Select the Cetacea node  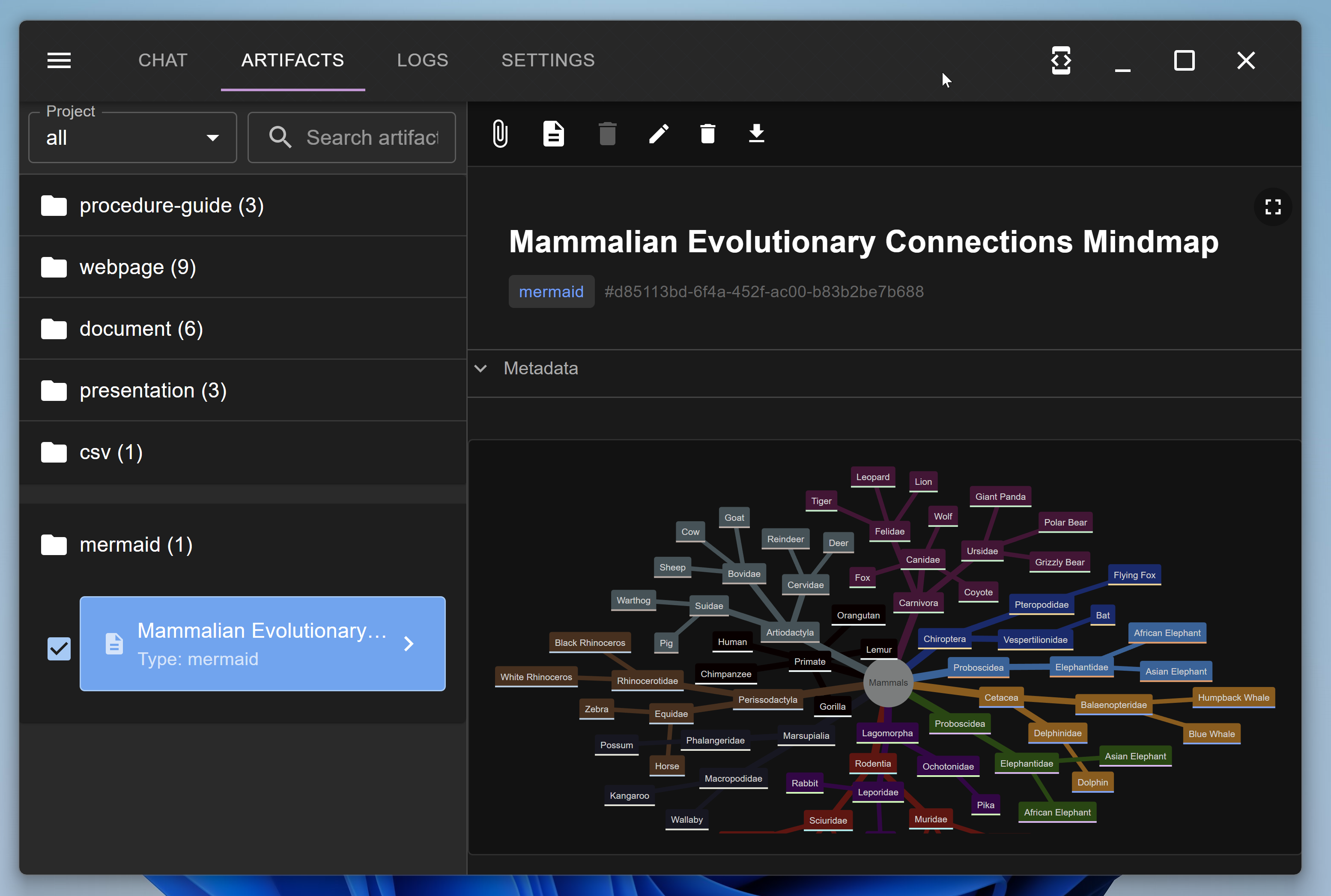pos(1001,698)
